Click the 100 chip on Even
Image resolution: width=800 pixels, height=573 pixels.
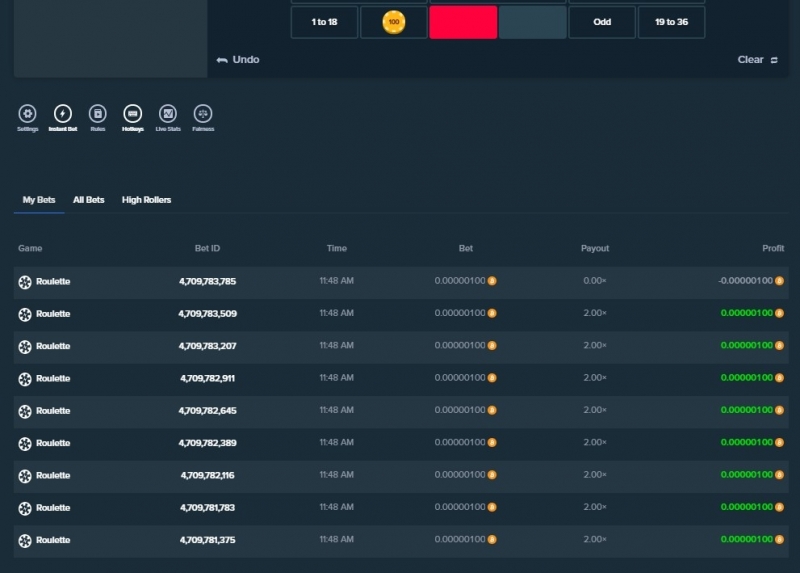(394, 22)
